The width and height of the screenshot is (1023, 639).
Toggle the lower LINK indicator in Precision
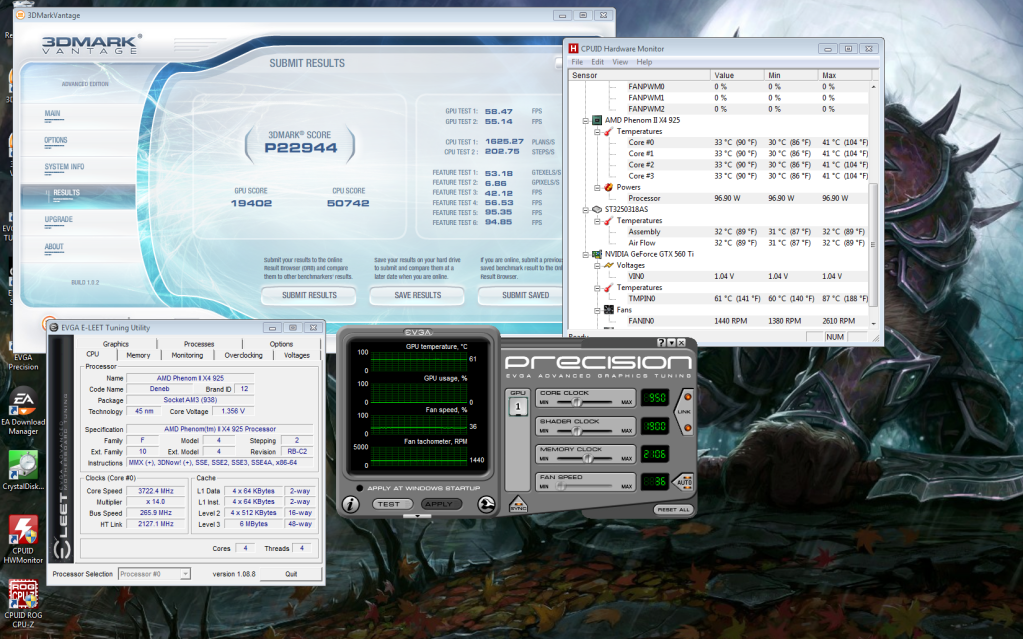tap(687, 428)
